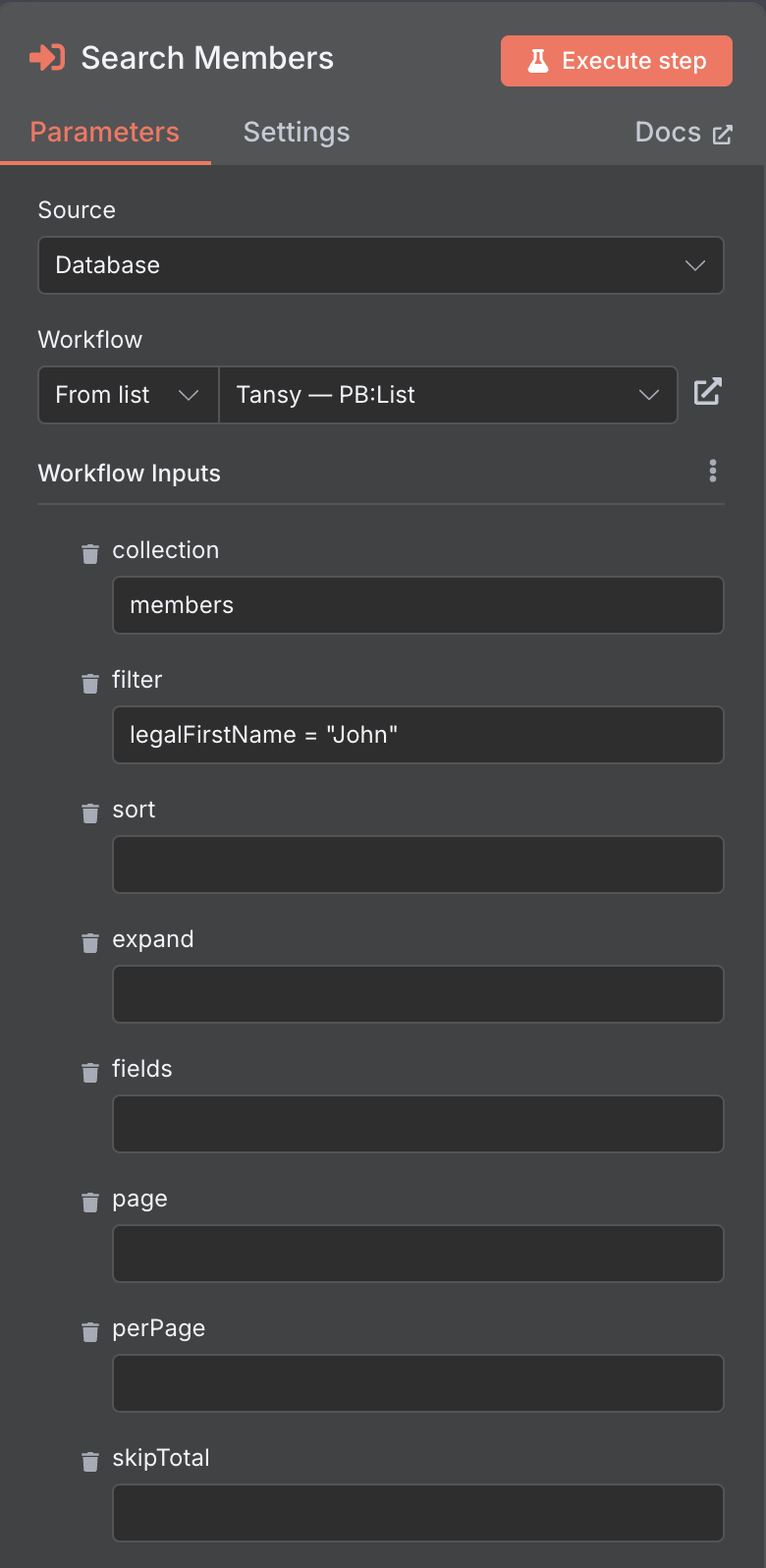The height and width of the screenshot is (1568, 766).
Task: Expand the Source Database dropdown
Action: (381, 265)
